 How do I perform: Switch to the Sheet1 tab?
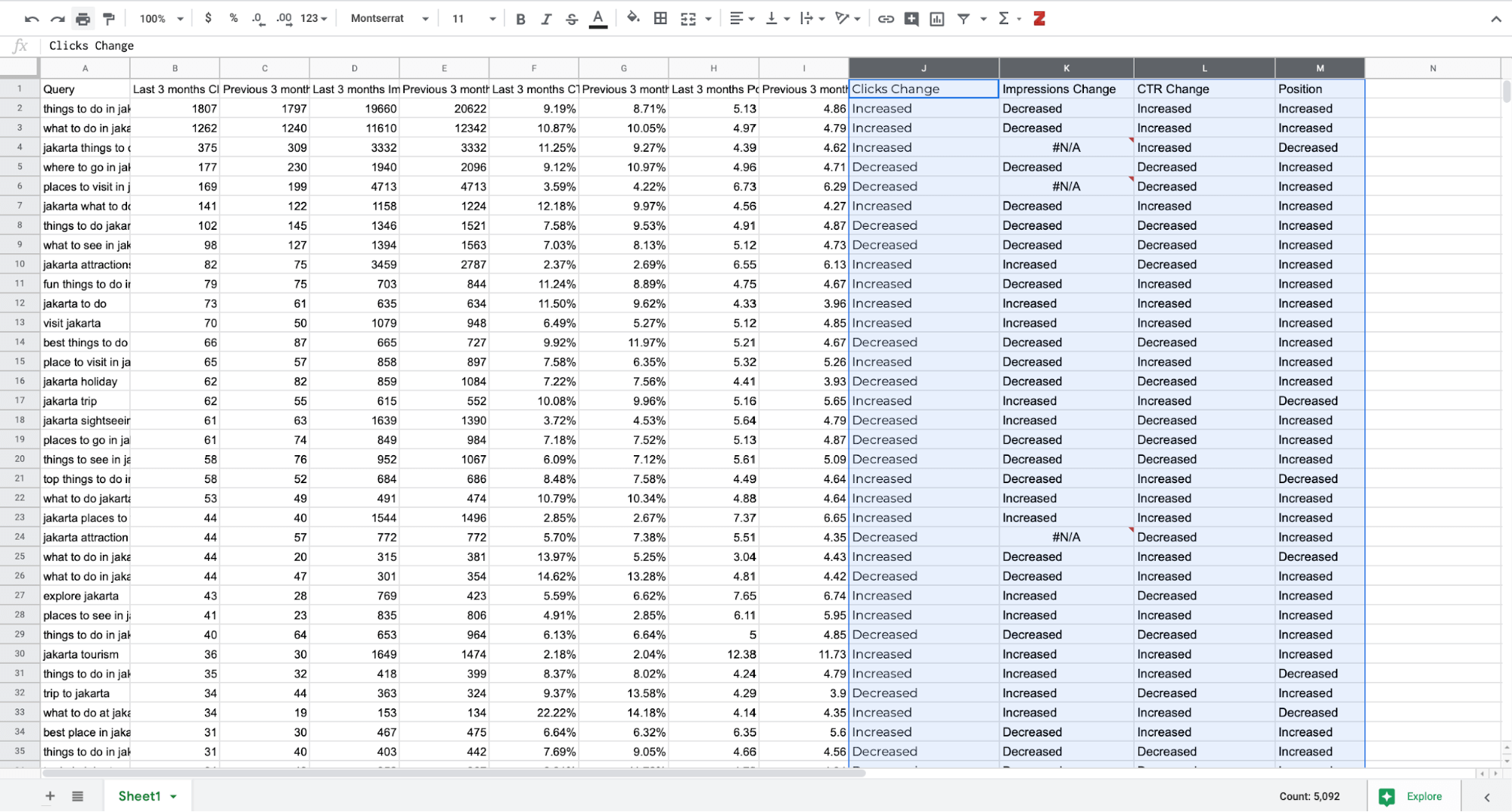pyautogui.click(x=140, y=795)
